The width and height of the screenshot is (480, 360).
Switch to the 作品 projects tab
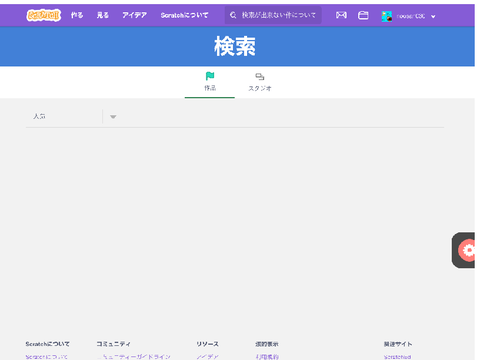[x=210, y=81]
